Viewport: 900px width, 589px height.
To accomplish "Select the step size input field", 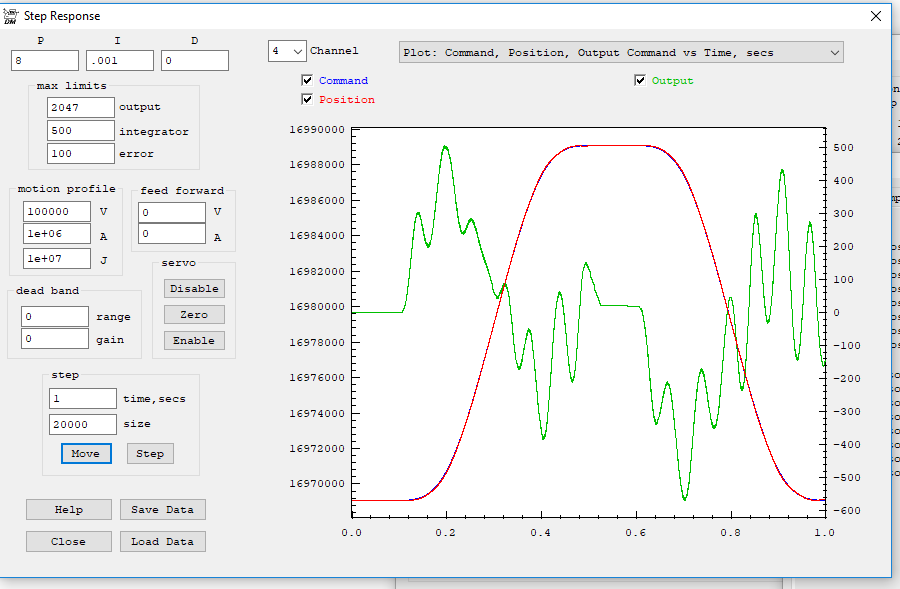I will tap(82, 424).
